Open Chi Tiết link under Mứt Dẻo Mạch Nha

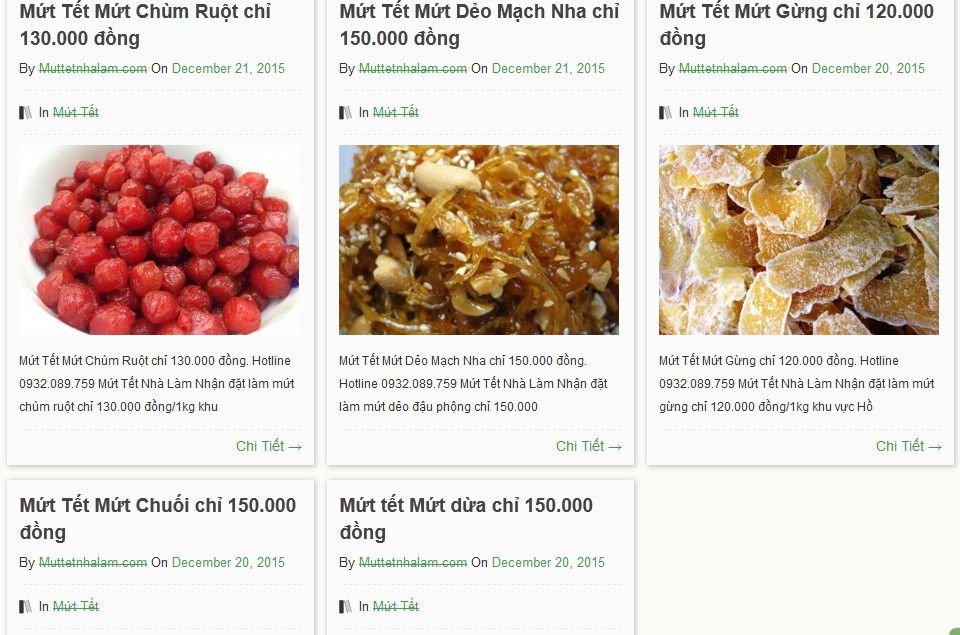(589, 446)
